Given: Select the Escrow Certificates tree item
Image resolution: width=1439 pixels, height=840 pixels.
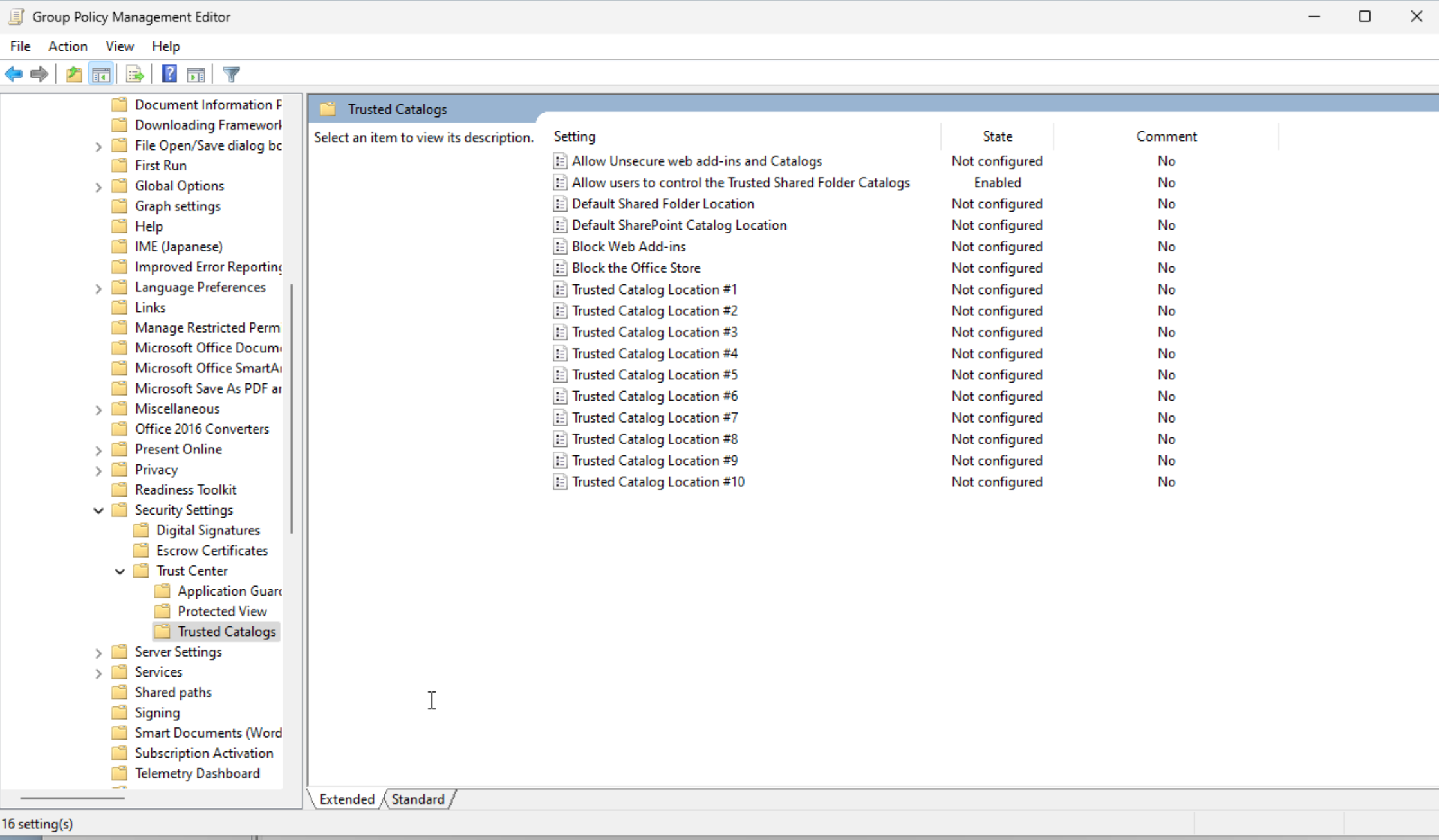Looking at the screenshot, I should pos(212,551).
